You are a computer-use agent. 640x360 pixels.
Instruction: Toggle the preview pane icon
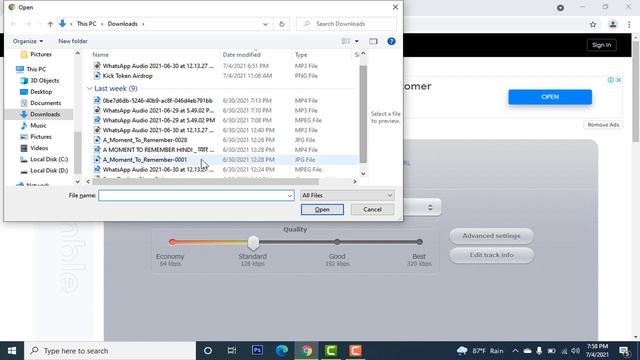pyautogui.click(x=373, y=41)
